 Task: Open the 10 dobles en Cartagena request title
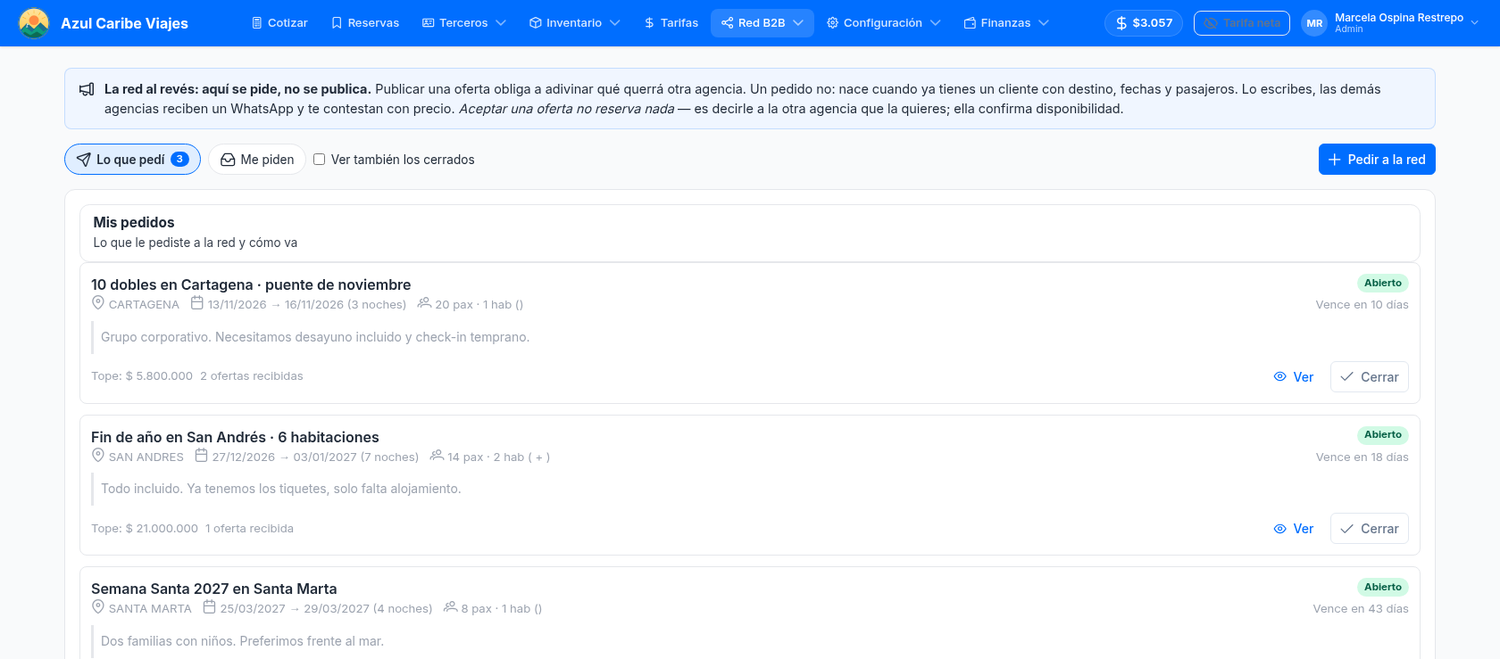251,284
